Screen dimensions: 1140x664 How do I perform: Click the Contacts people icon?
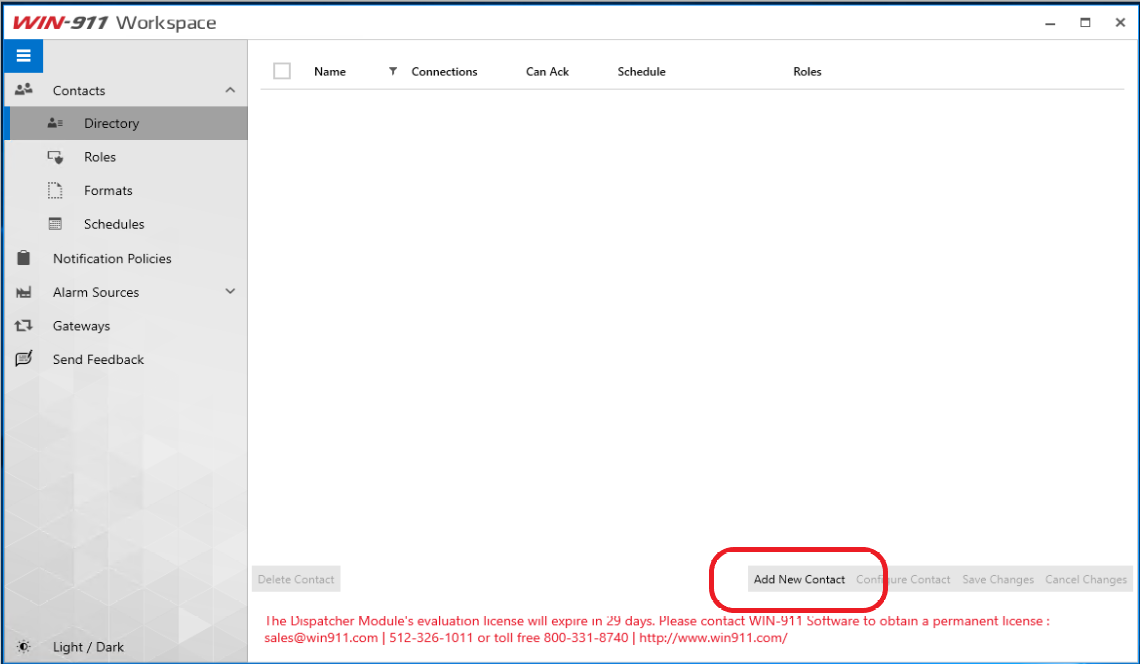pyautogui.click(x=24, y=89)
